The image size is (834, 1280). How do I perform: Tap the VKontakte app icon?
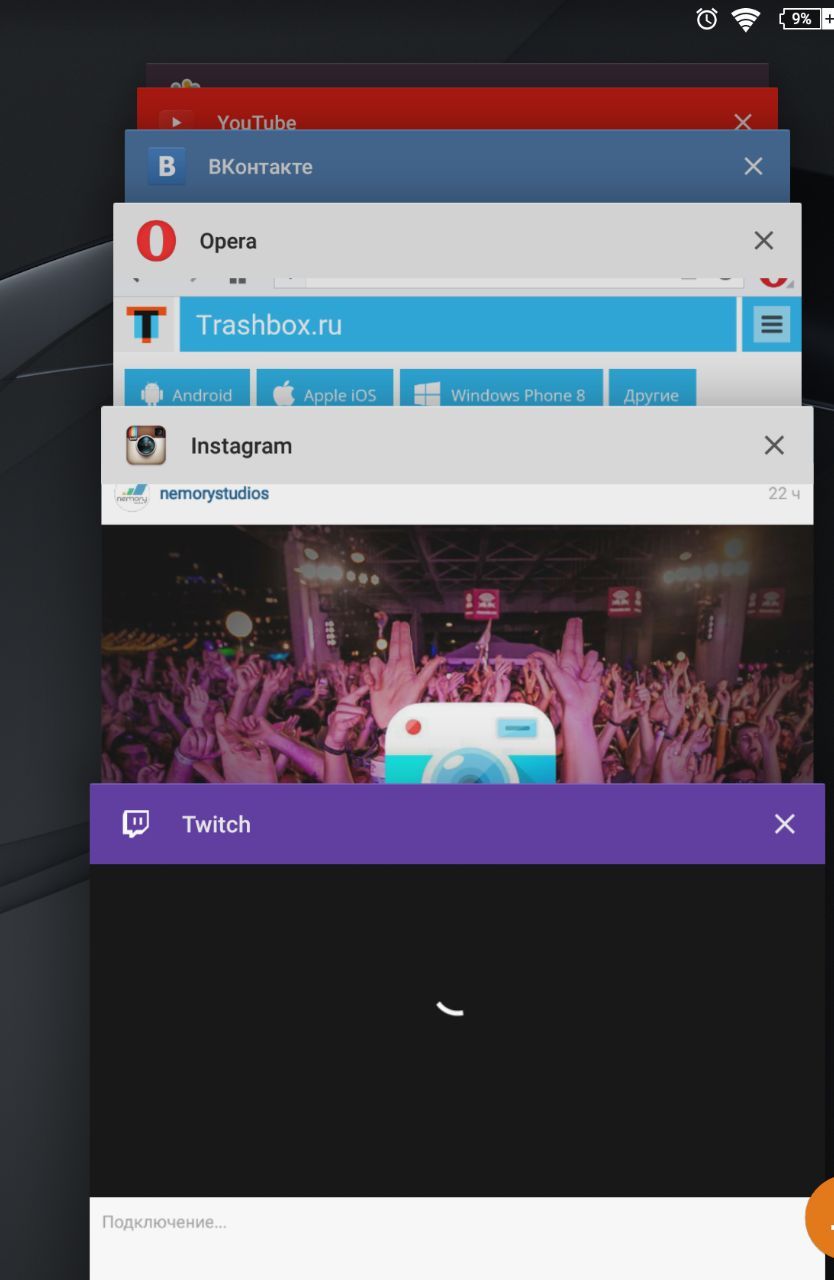click(167, 166)
